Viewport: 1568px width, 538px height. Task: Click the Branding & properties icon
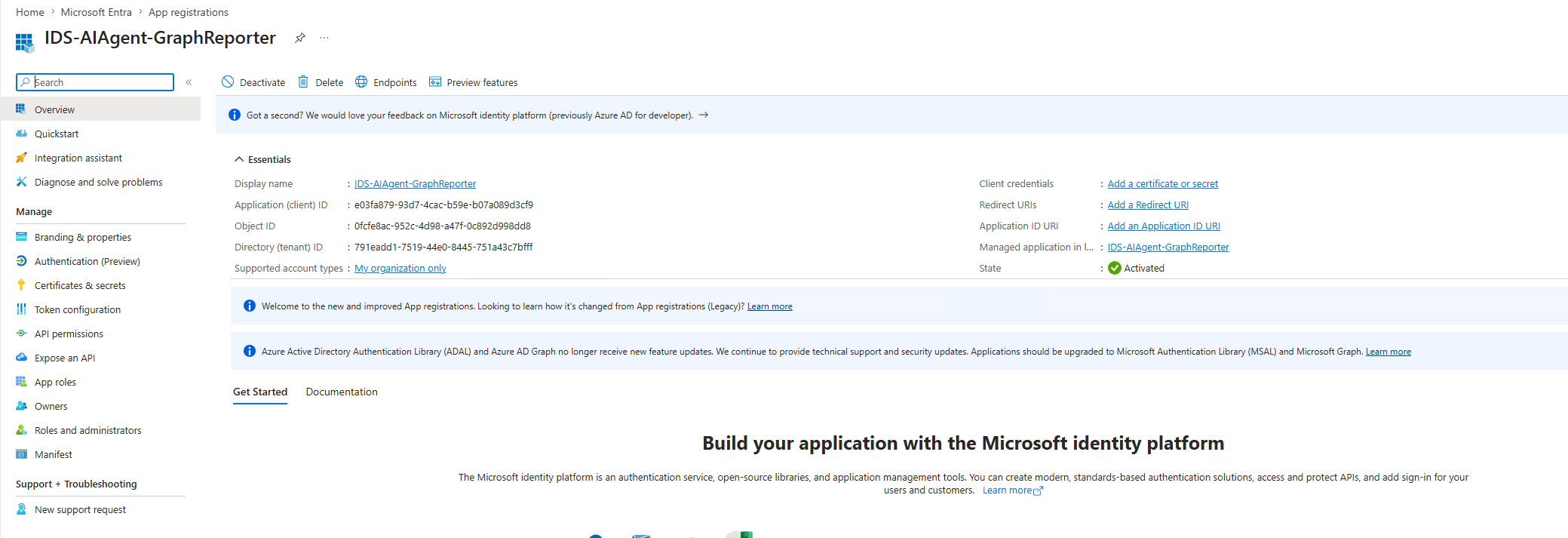tap(21, 236)
